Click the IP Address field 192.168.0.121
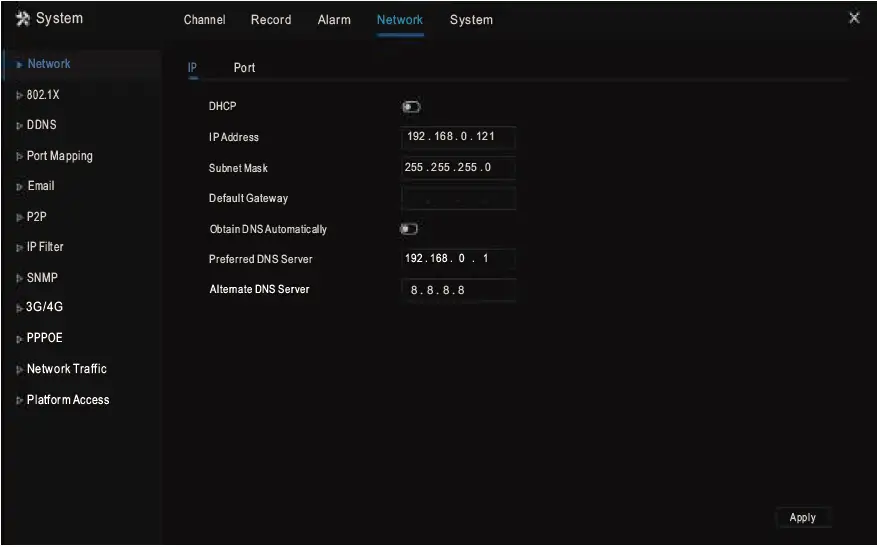Viewport: 877px width, 547px height. coord(458,137)
